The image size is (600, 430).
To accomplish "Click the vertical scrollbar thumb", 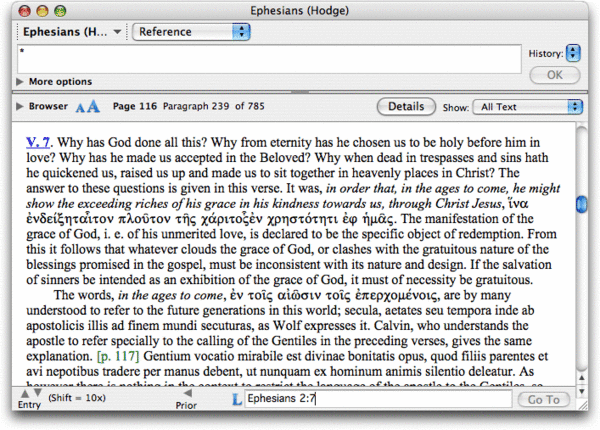I will [x=582, y=204].
